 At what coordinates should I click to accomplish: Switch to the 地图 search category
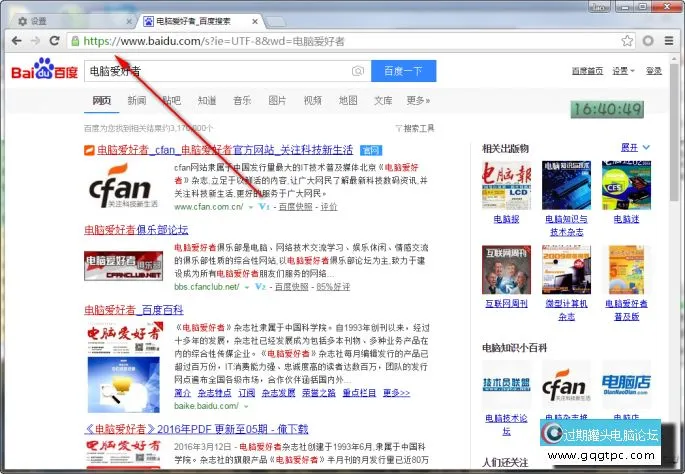point(348,100)
